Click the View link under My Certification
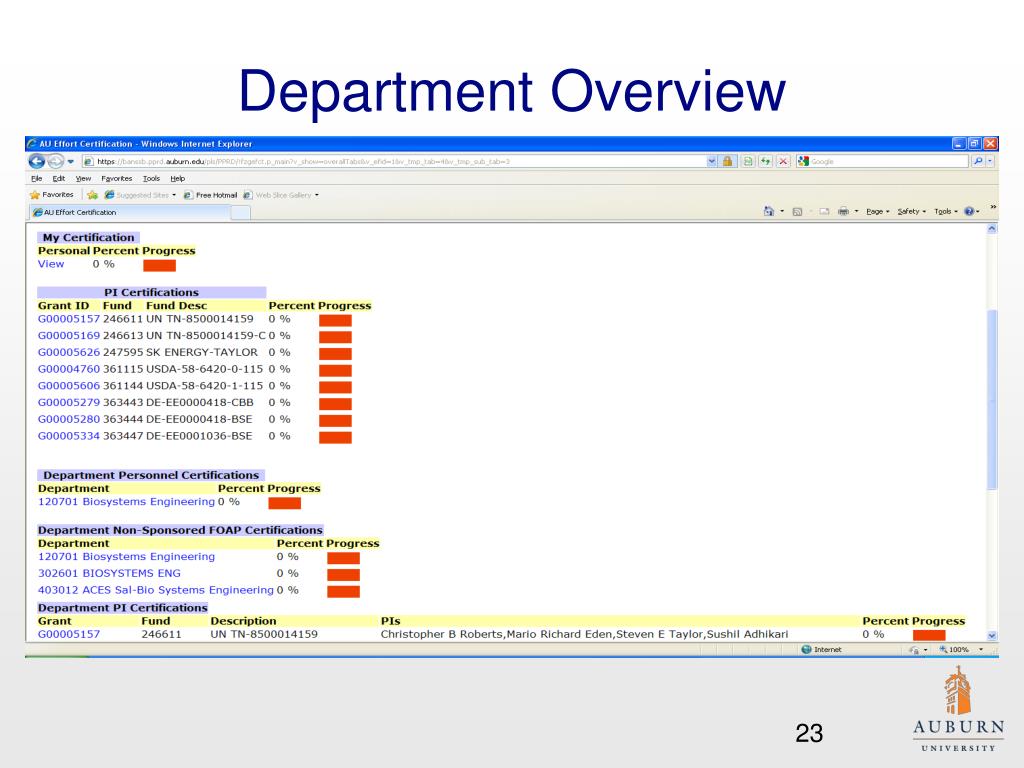 51,264
